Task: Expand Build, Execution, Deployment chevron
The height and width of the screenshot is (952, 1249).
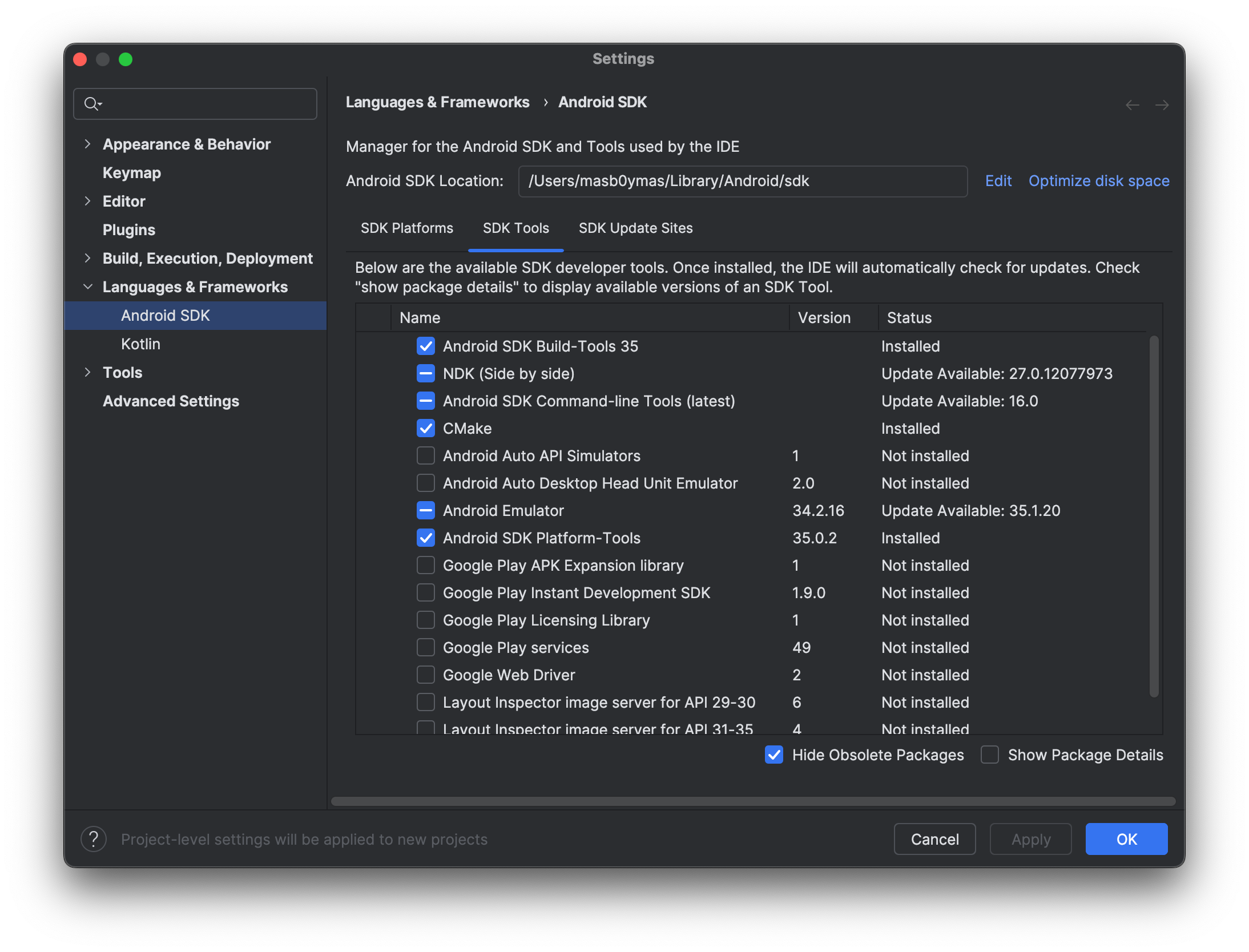Action: click(87, 259)
